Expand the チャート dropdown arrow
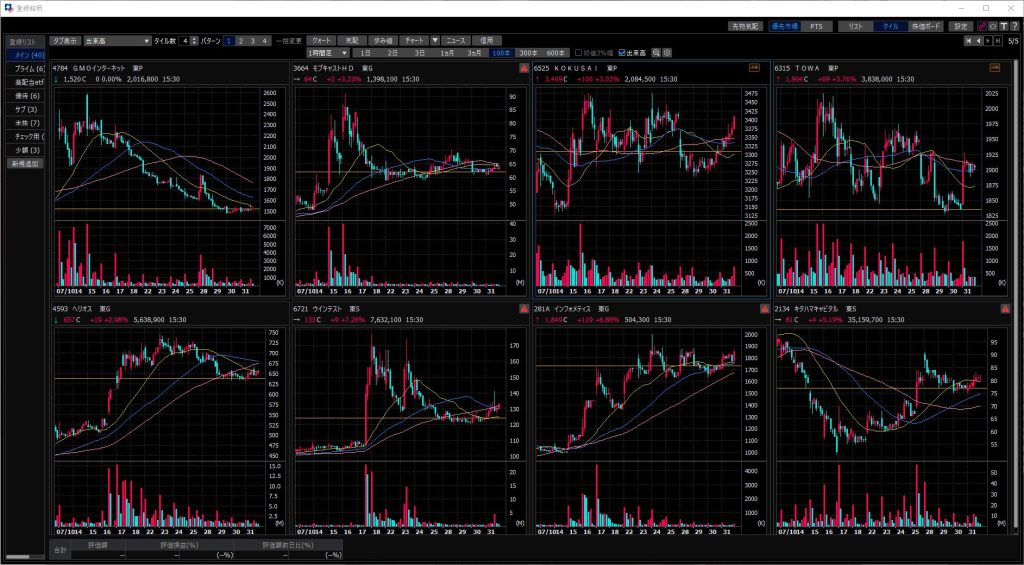 [435, 41]
